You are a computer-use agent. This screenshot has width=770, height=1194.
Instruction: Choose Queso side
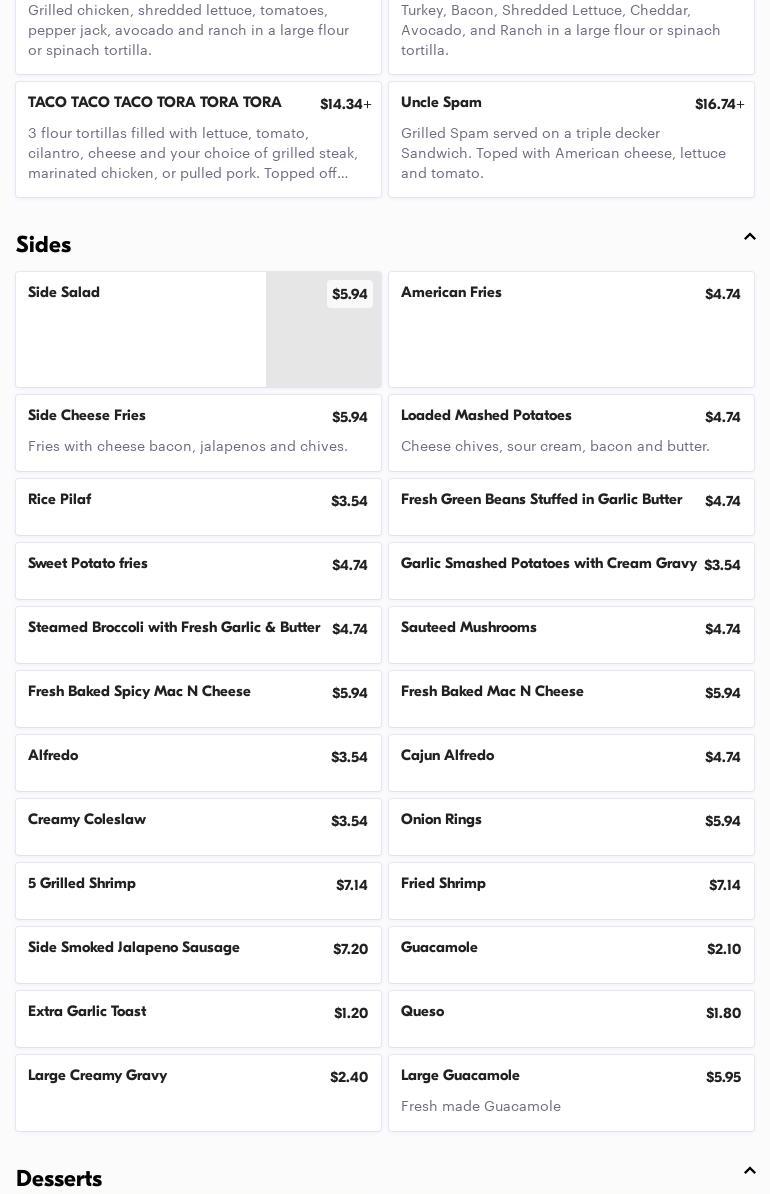(x=571, y=1018)
